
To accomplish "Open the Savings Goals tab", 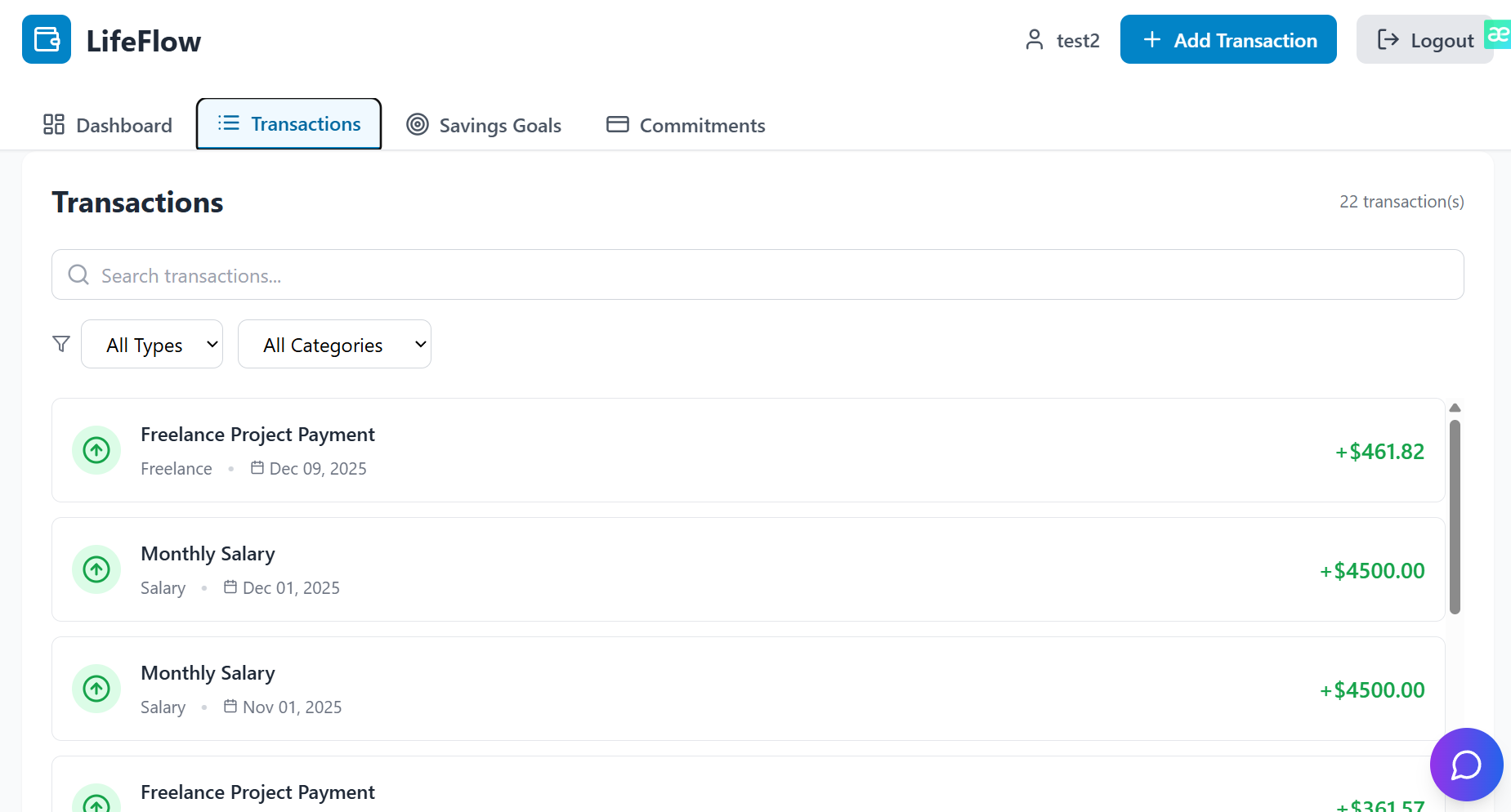I will pos(484,125).
